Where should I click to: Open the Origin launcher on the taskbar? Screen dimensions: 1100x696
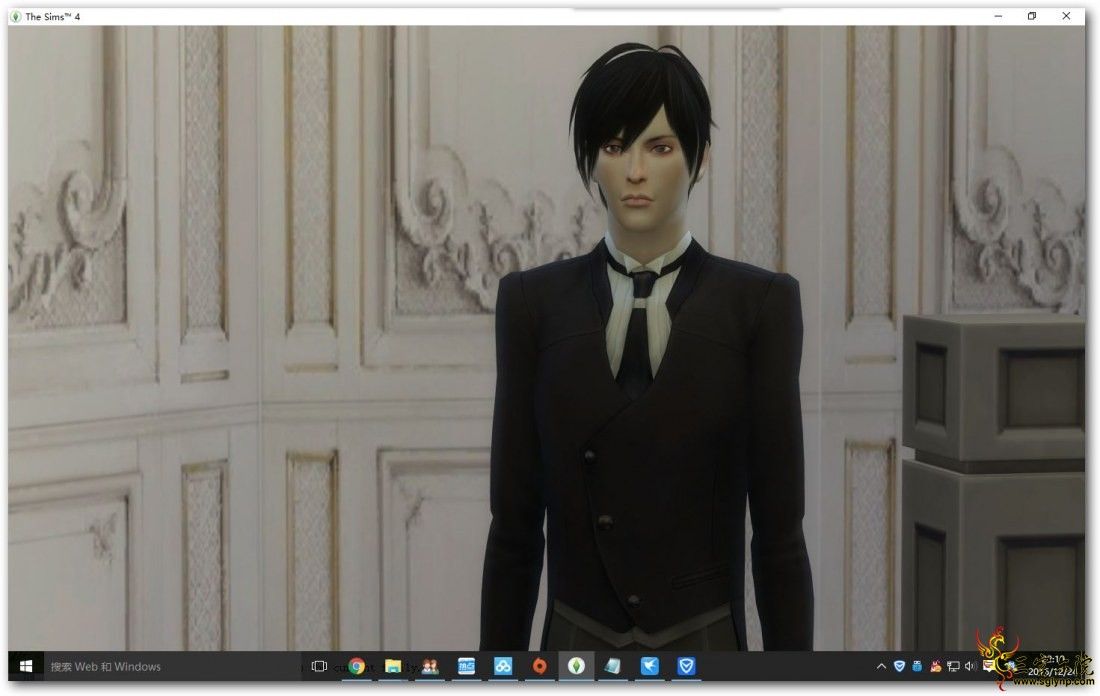coord(539,667)
